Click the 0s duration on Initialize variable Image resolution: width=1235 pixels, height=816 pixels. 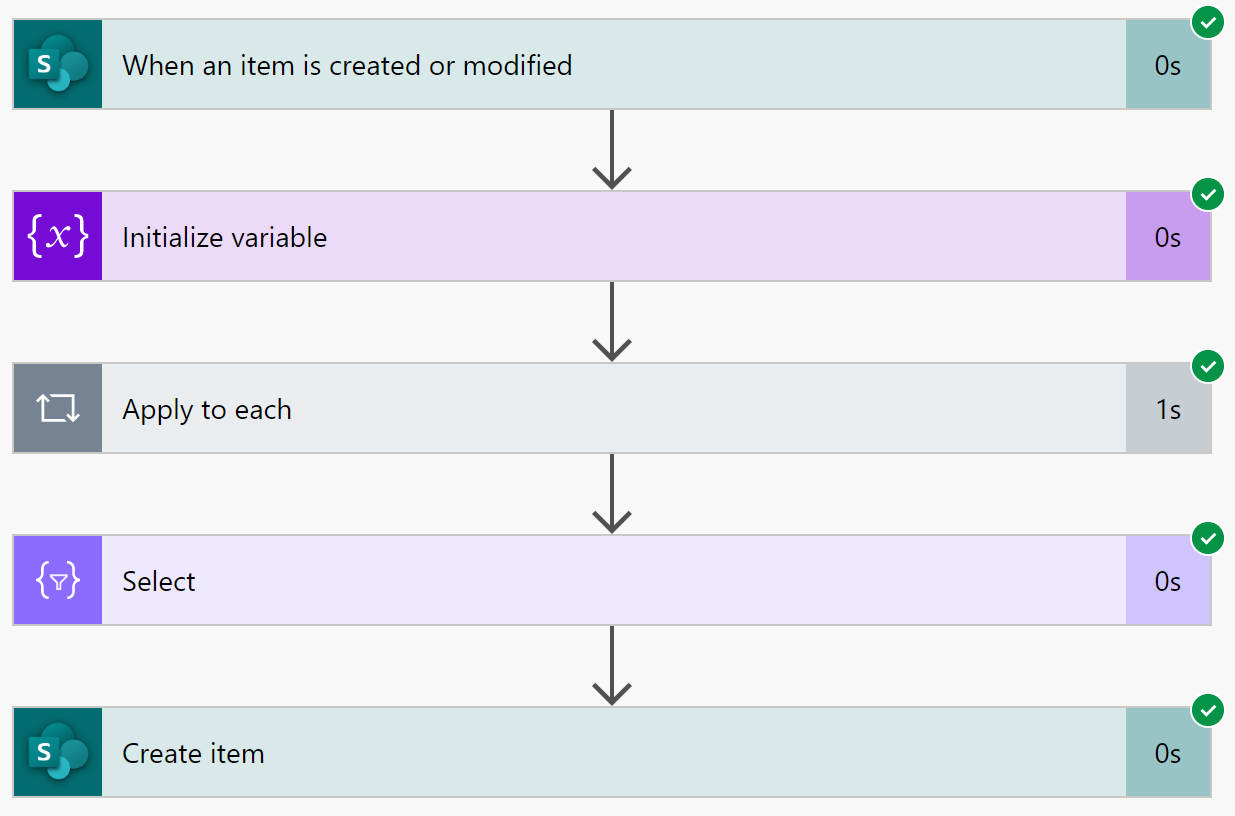coord(1167,238)
